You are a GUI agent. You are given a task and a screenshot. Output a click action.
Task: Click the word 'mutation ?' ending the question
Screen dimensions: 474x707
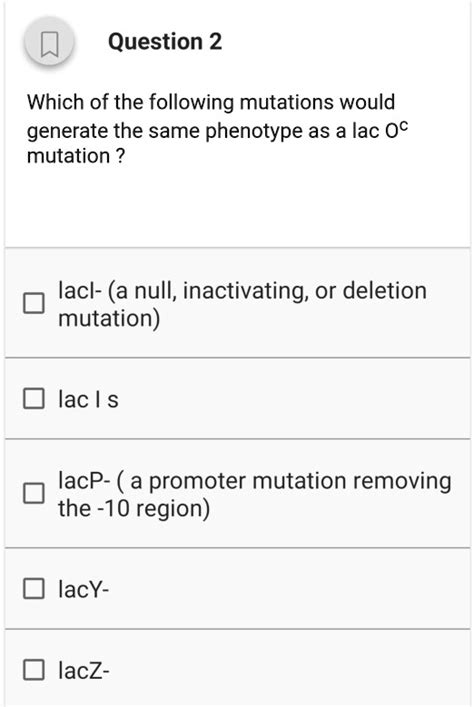pos(76,156)
